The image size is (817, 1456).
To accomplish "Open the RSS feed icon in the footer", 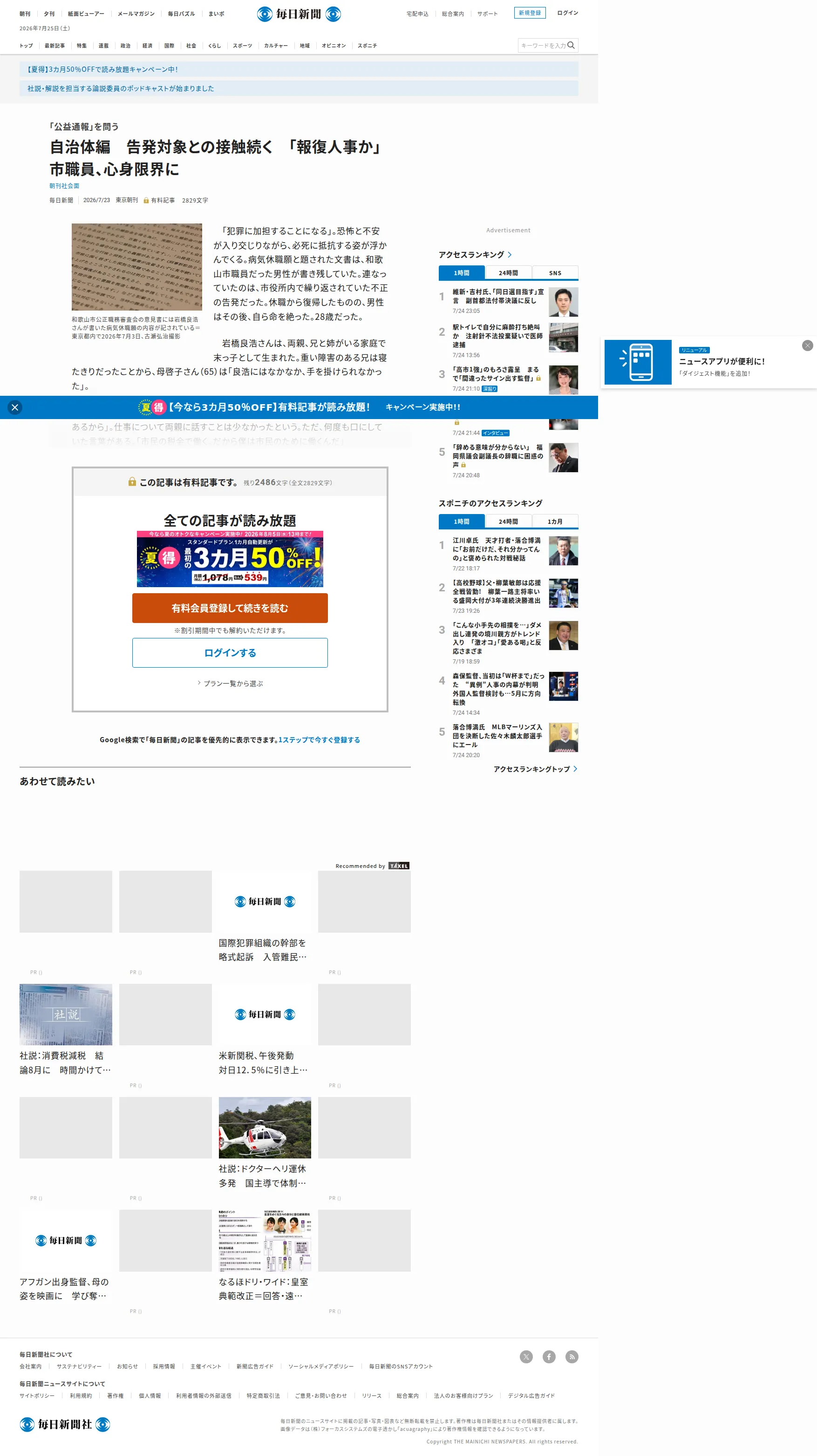I will click(x=572, y=1356).
